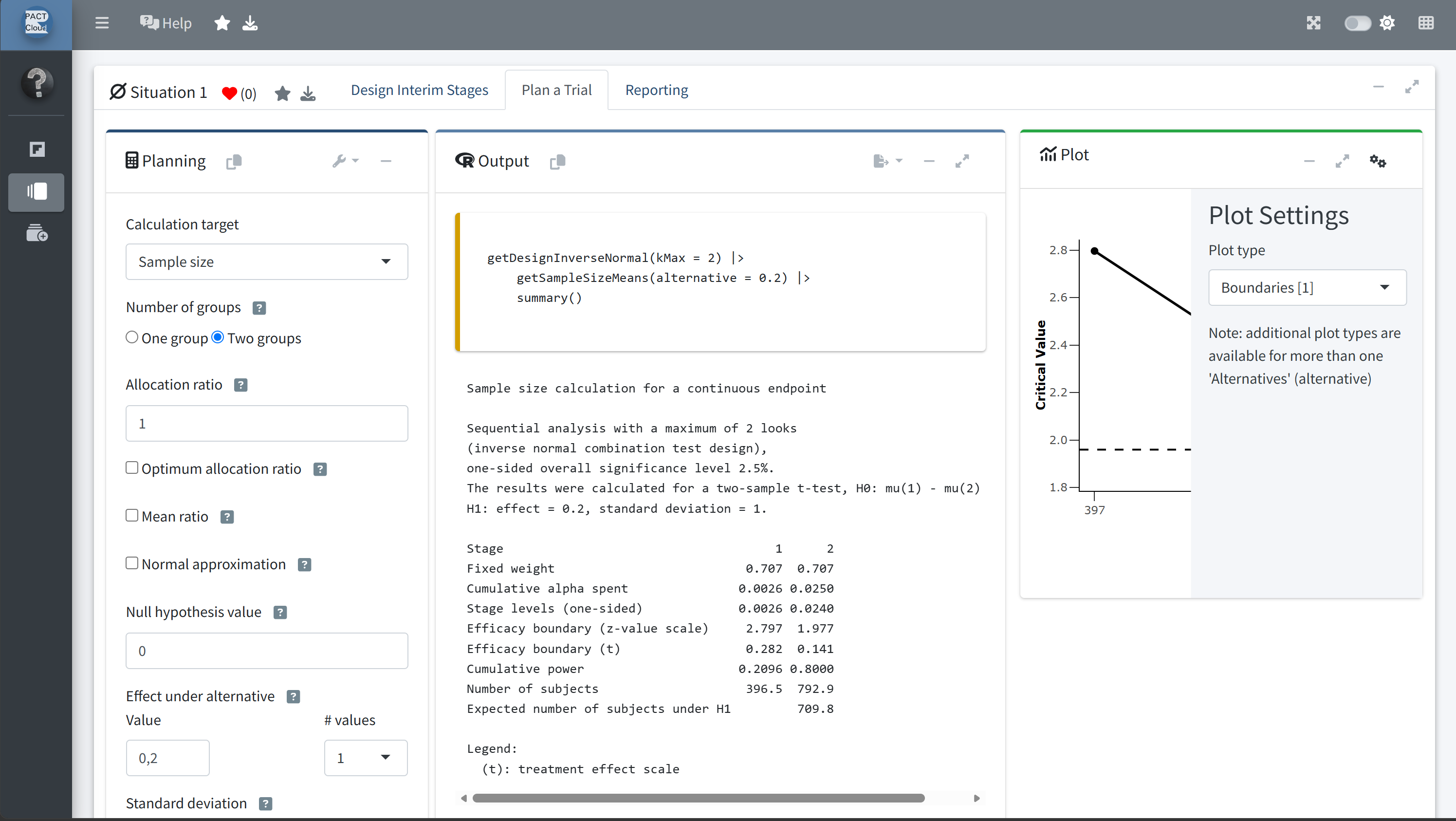This screenshot has height=821, width=1456.
Task: Switch to the Reporting tab
Action: [x=656, y=91]
